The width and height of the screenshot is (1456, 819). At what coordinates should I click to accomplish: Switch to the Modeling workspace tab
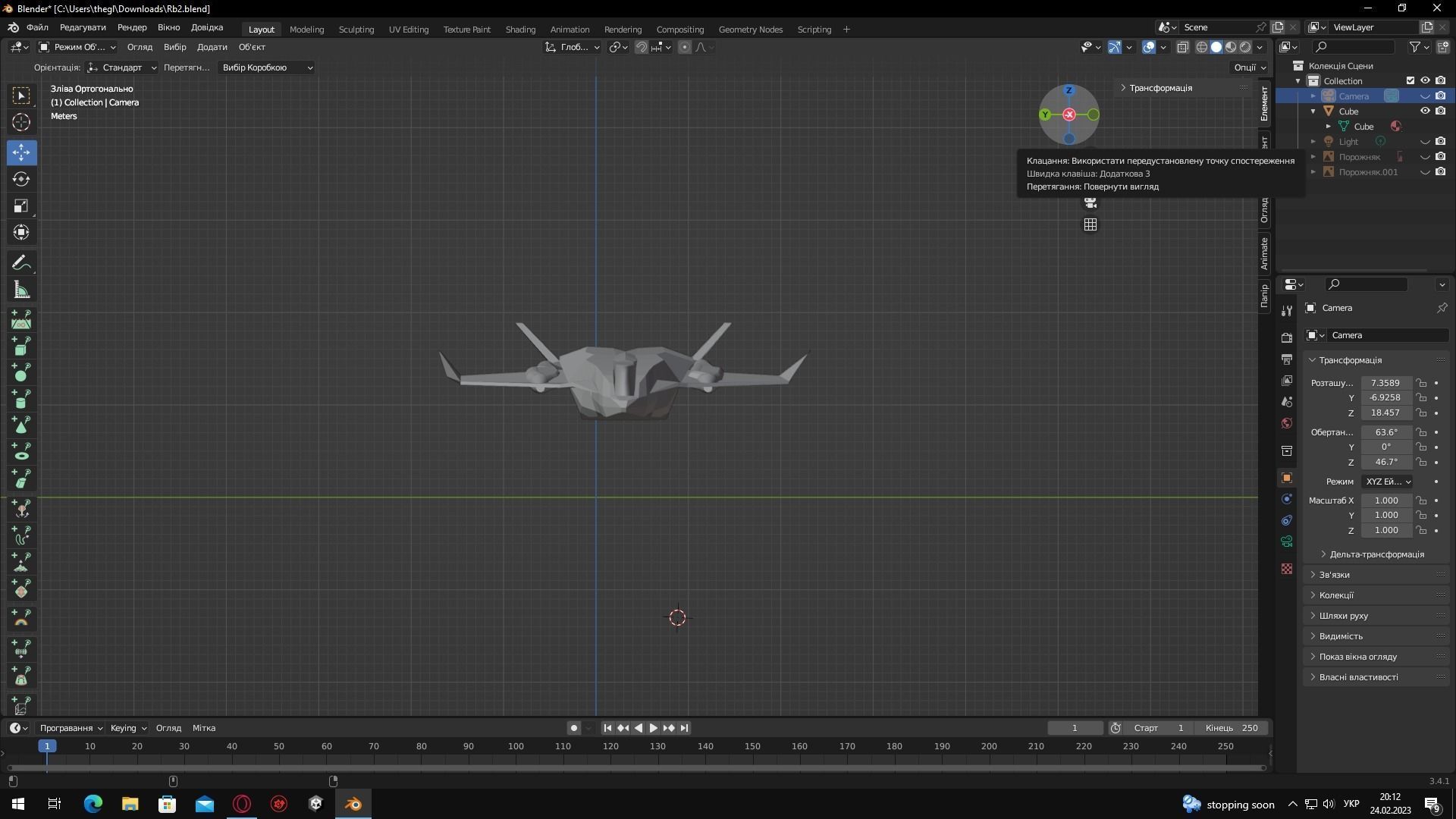click(306, 29)
